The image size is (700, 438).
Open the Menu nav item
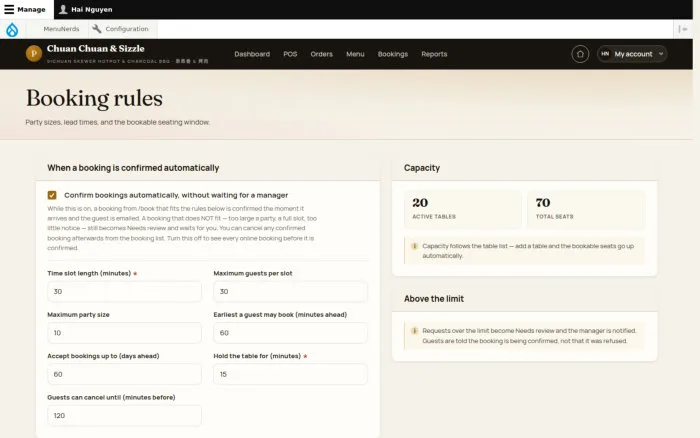click(355, 54)
